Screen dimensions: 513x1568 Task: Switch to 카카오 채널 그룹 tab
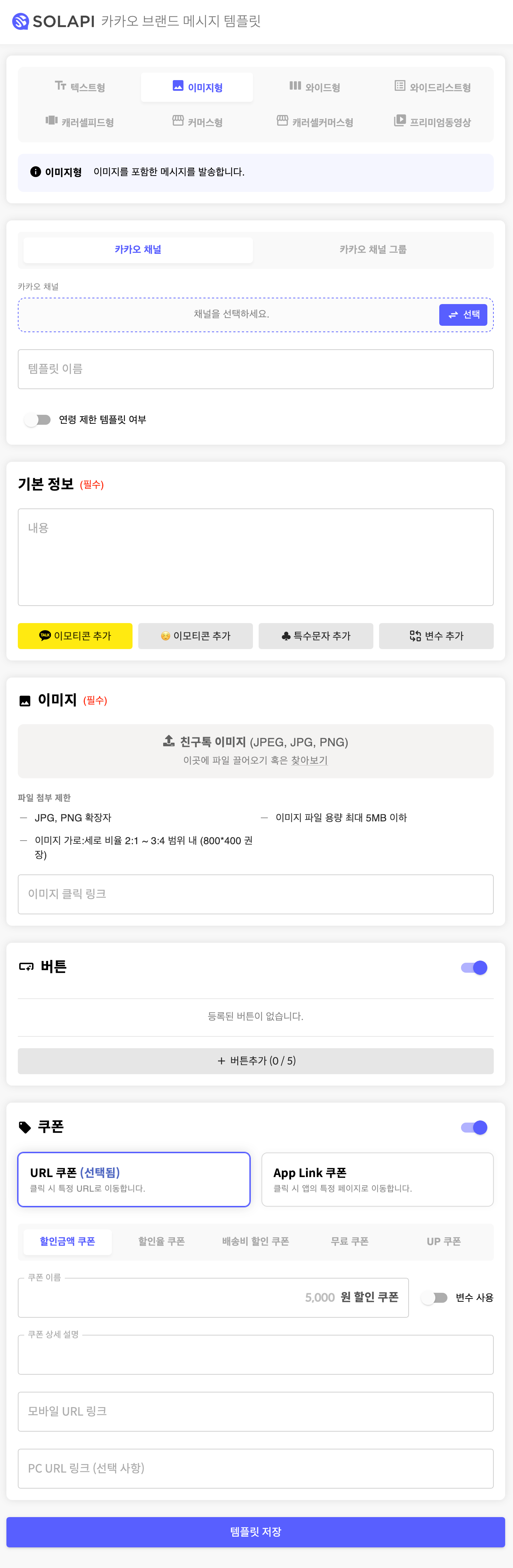click(x=373, y=250)
